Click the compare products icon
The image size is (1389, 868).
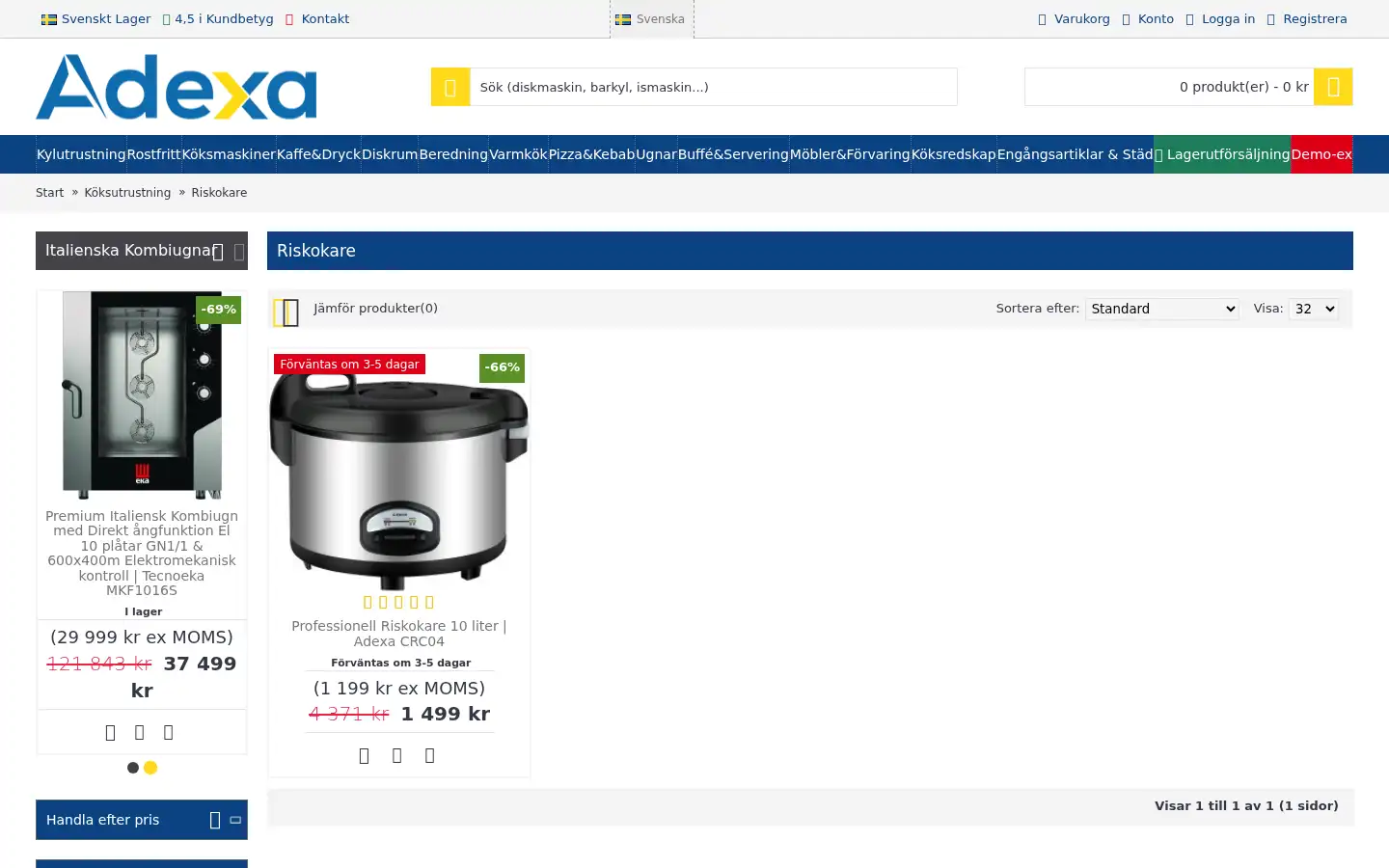click(286, 312)
